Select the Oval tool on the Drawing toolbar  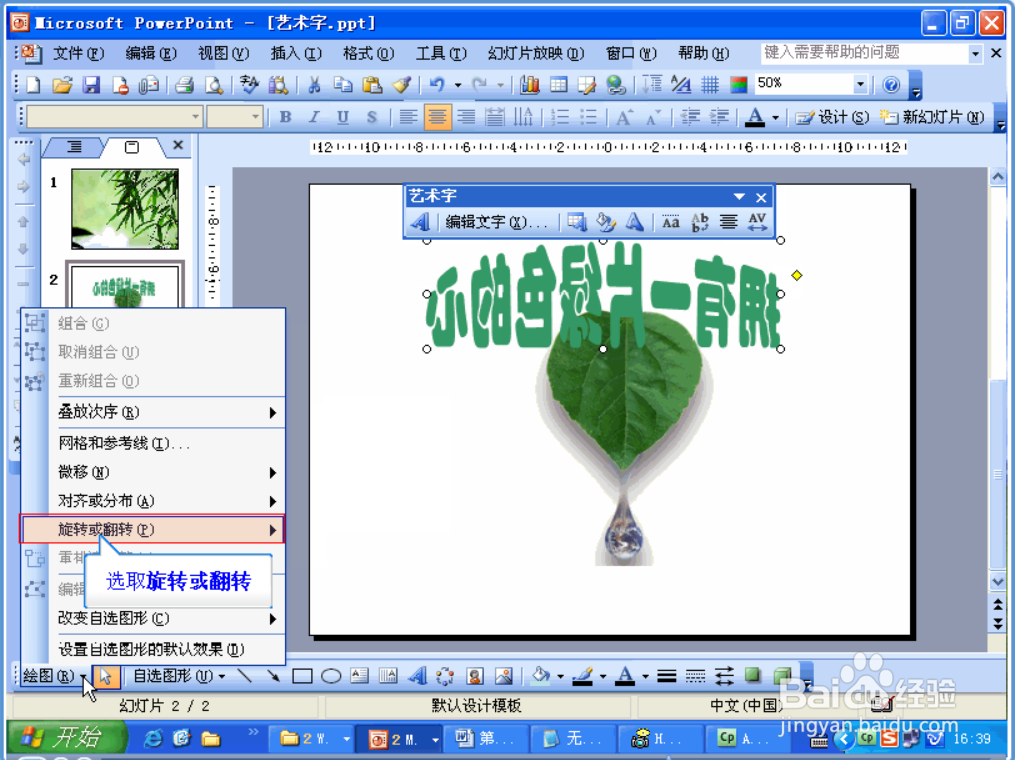331,676
